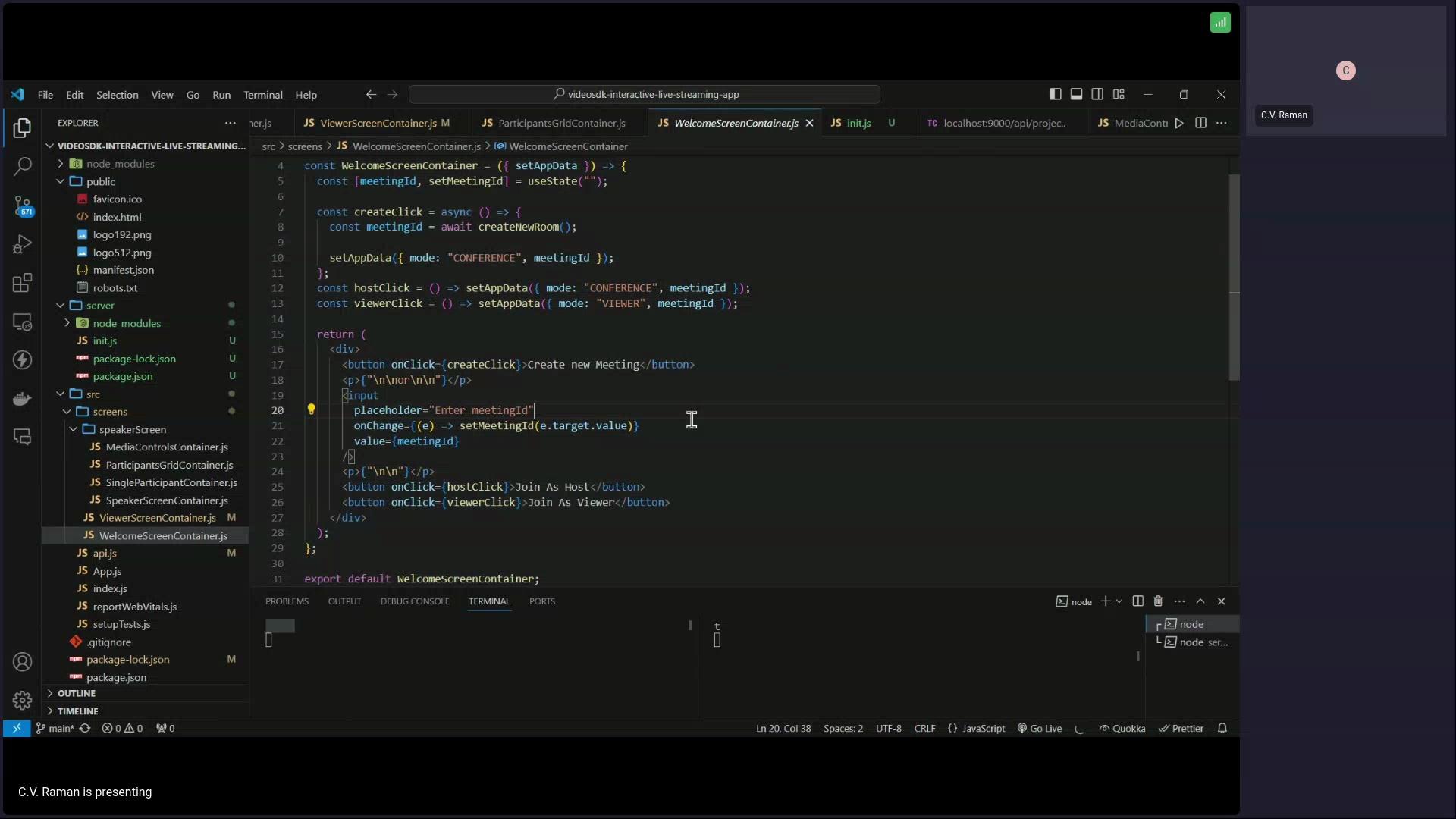Open the Manage gear icon

22,700
